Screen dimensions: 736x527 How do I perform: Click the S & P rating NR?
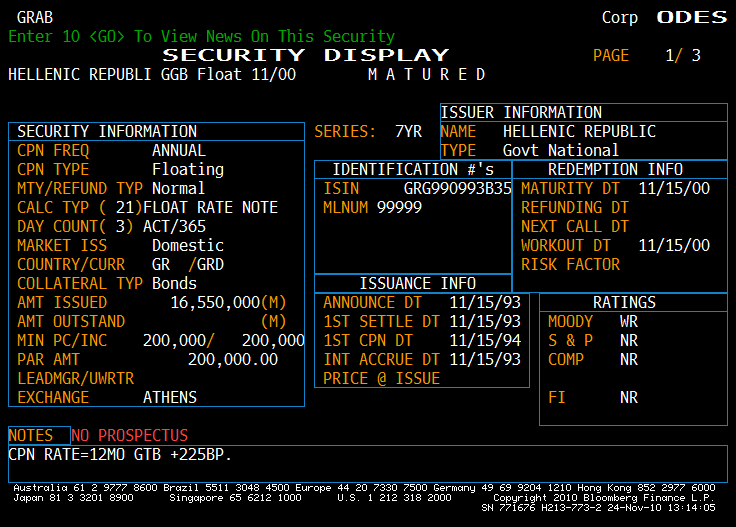click(629, 340)
